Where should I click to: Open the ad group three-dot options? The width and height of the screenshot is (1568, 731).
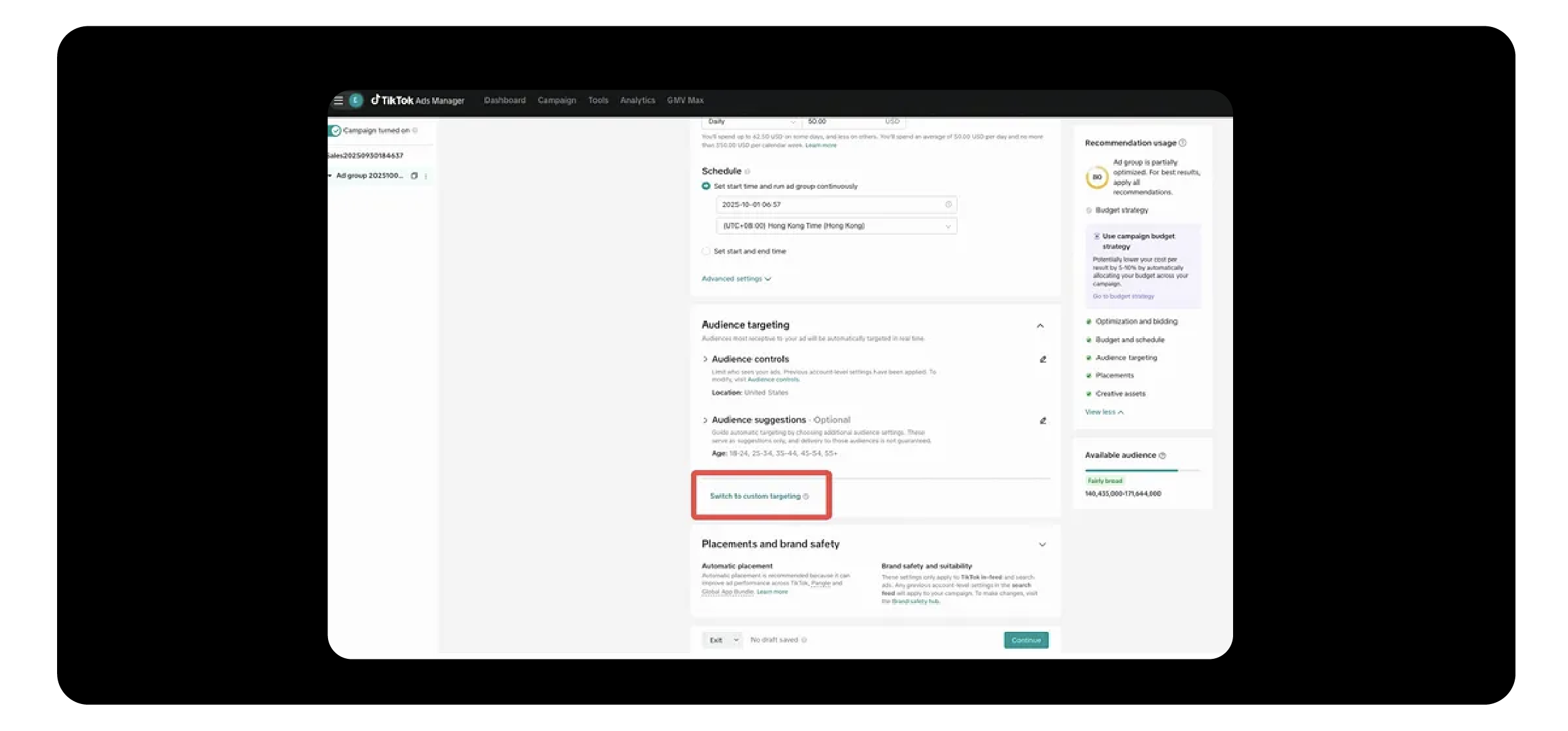pyautogui.click(x=426, y=176)
